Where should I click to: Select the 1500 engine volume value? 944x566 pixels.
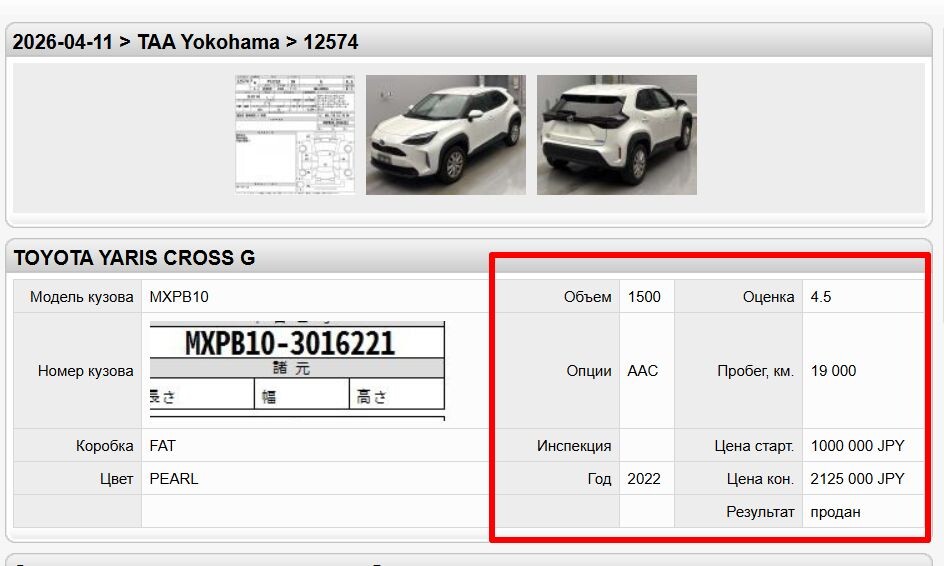click(644, 297)
